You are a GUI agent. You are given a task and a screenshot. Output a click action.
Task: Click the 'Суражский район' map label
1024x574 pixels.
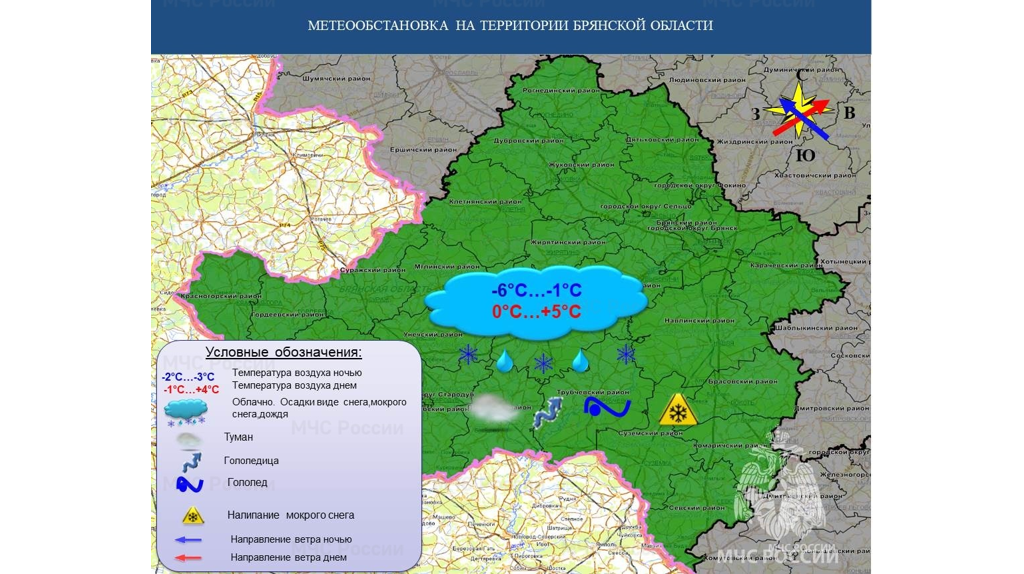tap(372, 270)
